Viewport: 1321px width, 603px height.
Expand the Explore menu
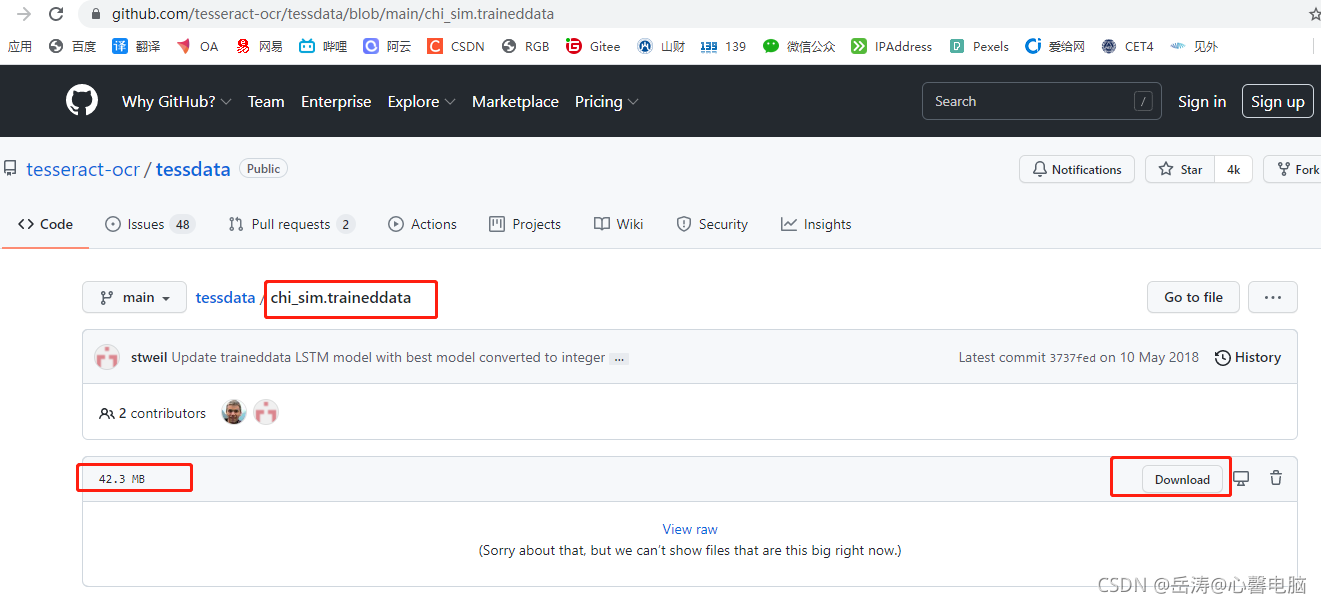coord(422,101)
